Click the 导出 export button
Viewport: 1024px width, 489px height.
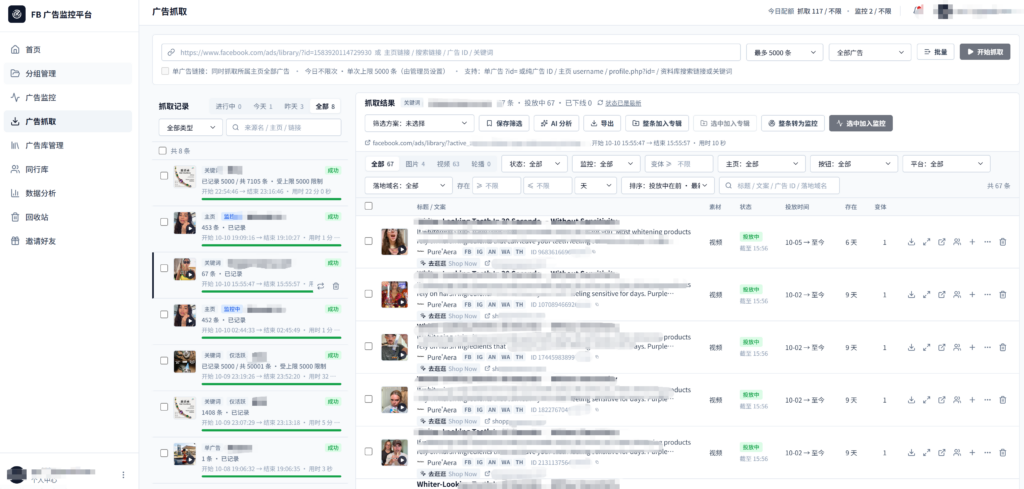[601, 123]
